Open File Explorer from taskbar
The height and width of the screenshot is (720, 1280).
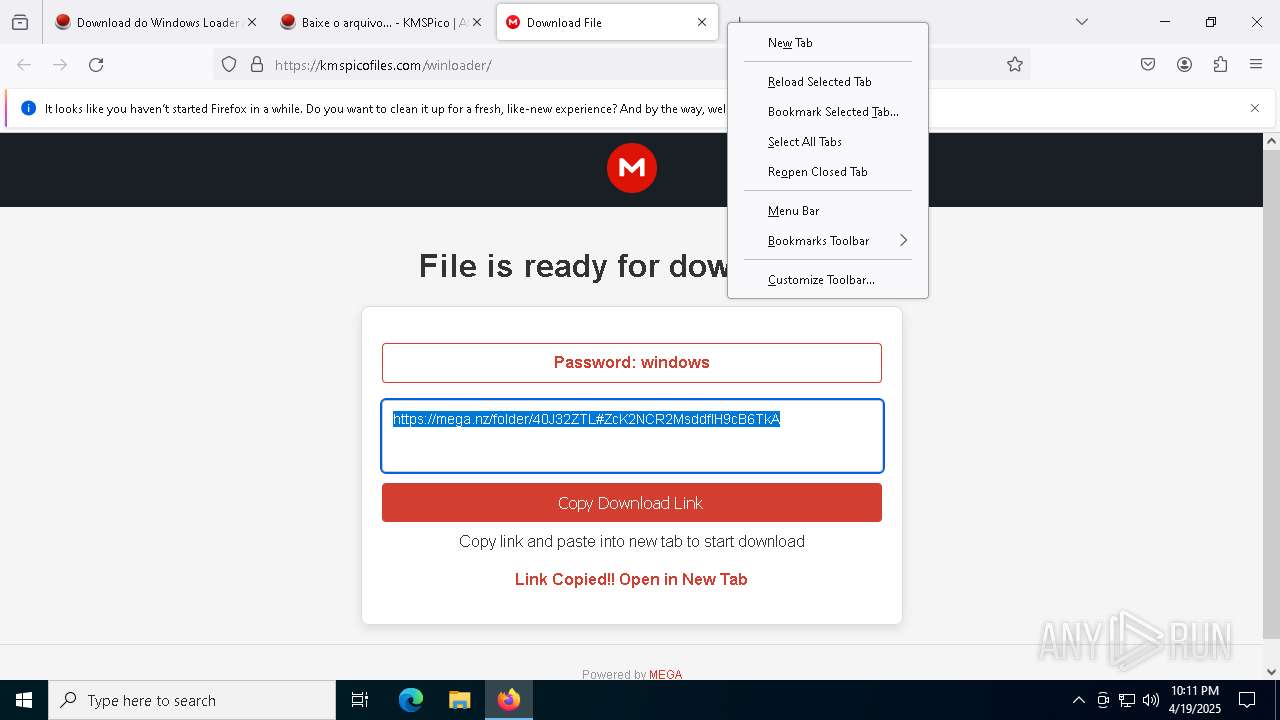pos(459,700)
